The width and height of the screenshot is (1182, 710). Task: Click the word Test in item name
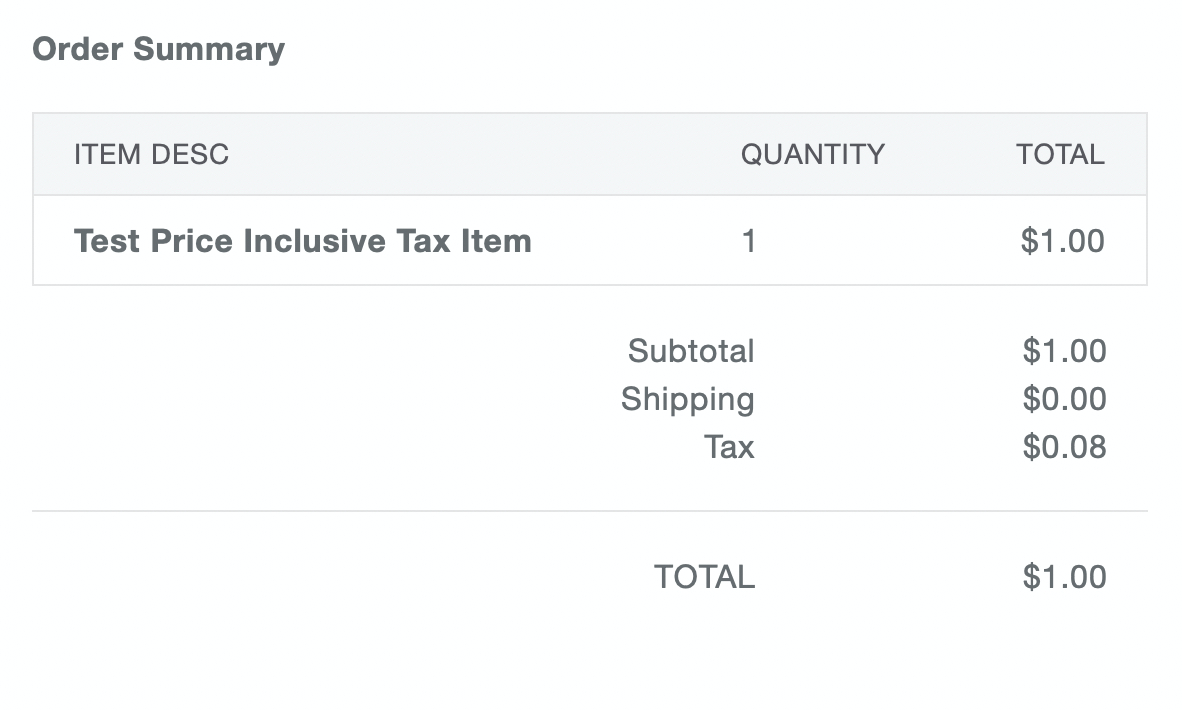point(105,241)
